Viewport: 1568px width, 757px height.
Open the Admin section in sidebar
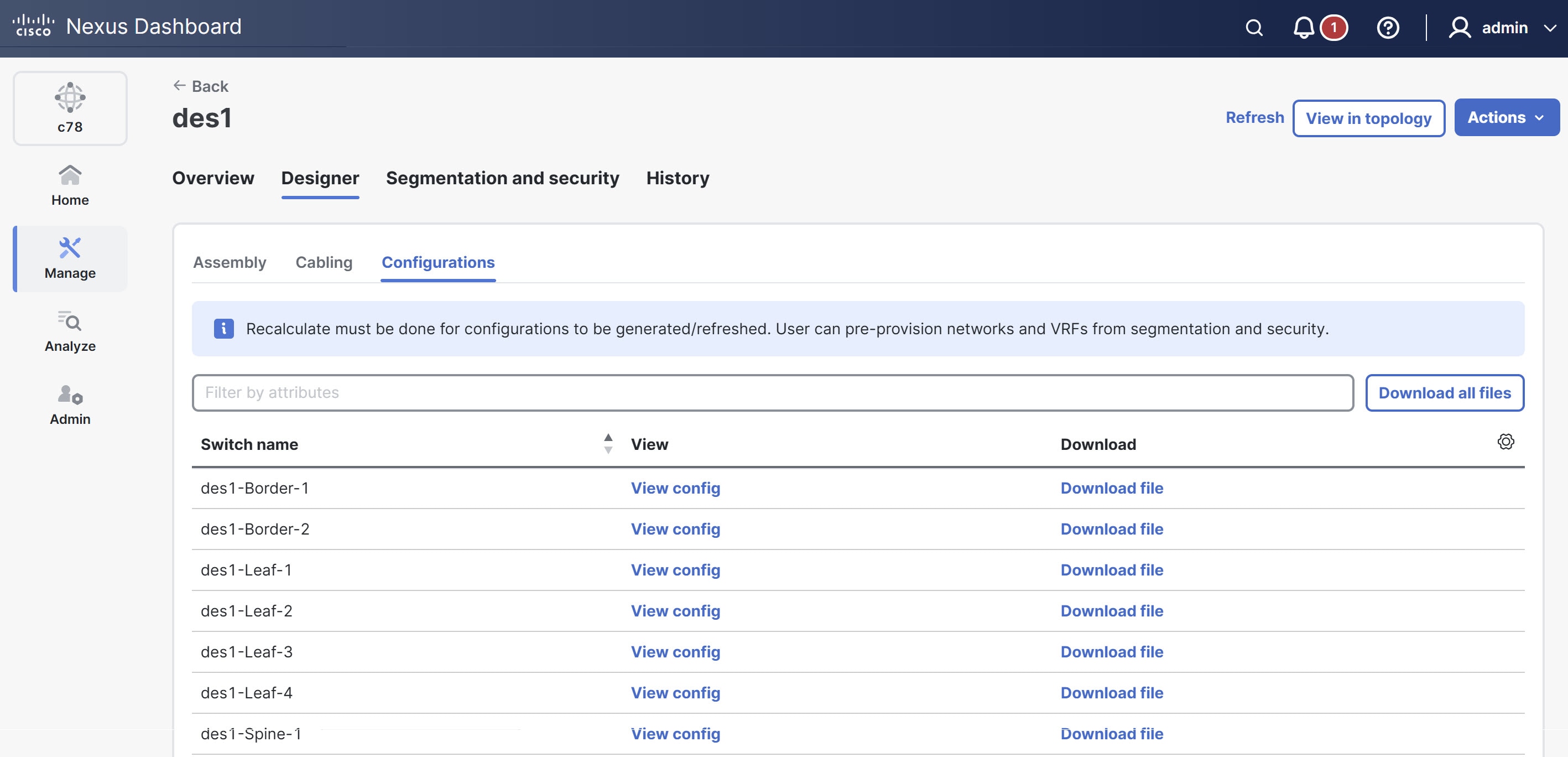(70, 405)
